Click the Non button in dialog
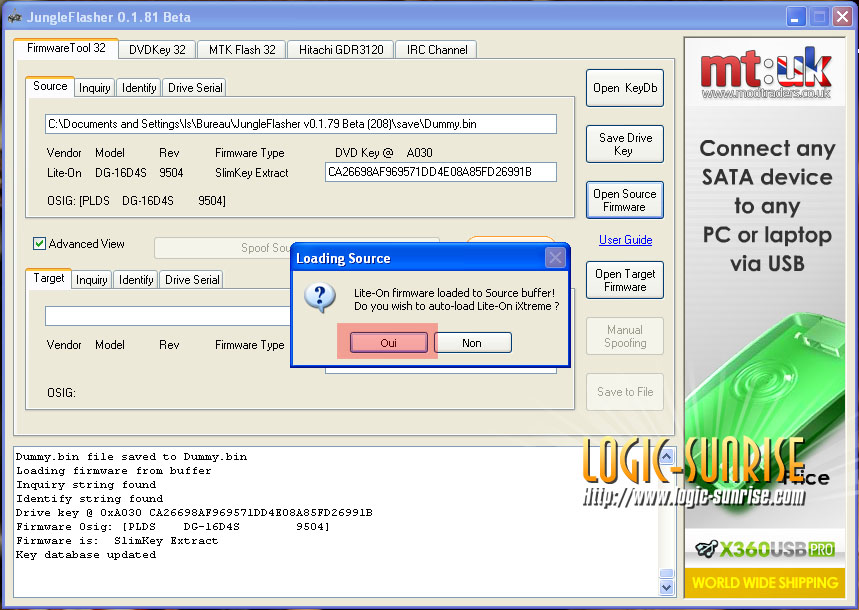This screenshot has height=610, width=859. [x=473, y=343]
